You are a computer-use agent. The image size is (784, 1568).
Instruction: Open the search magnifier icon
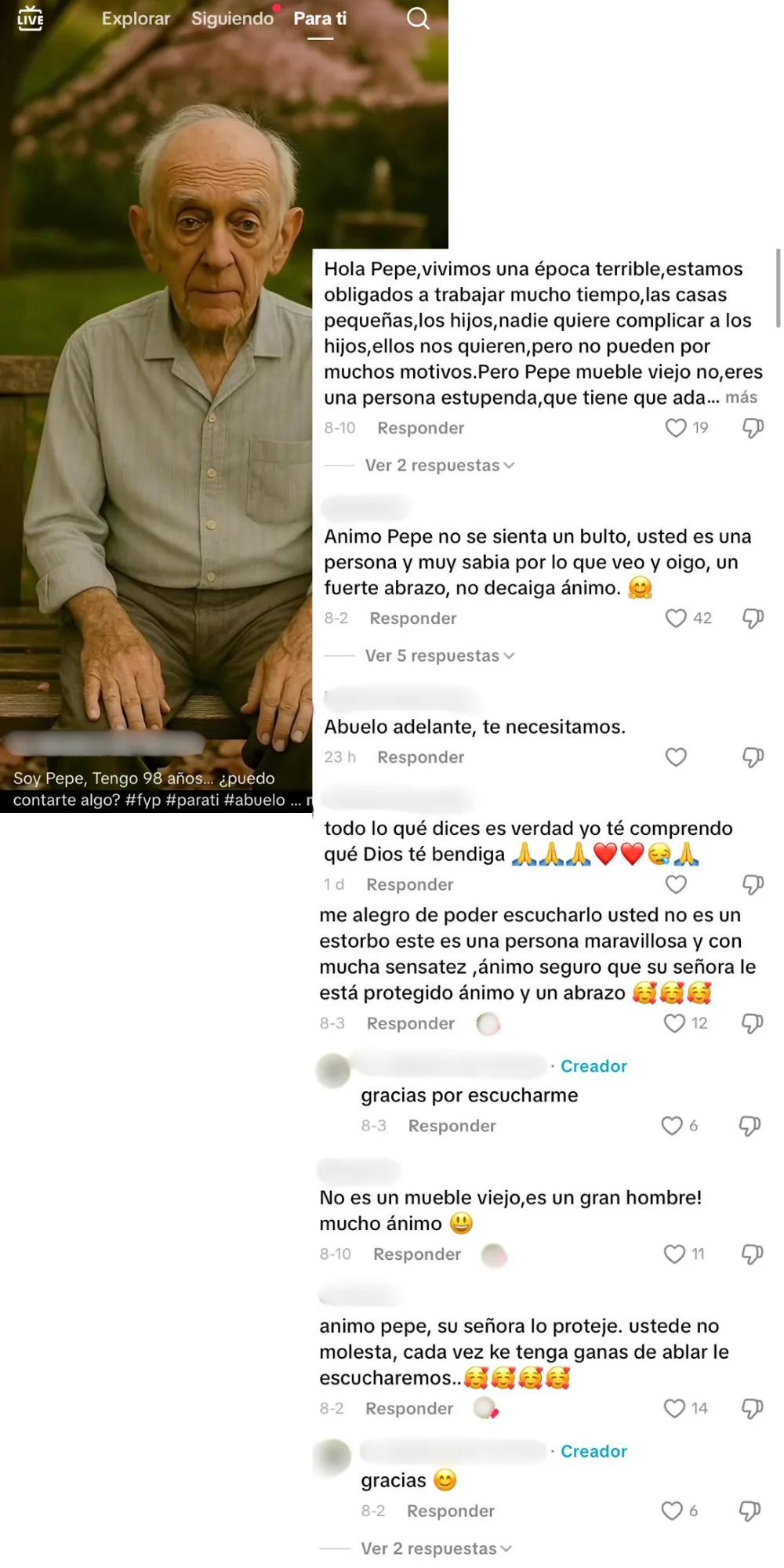coord(418,18)
